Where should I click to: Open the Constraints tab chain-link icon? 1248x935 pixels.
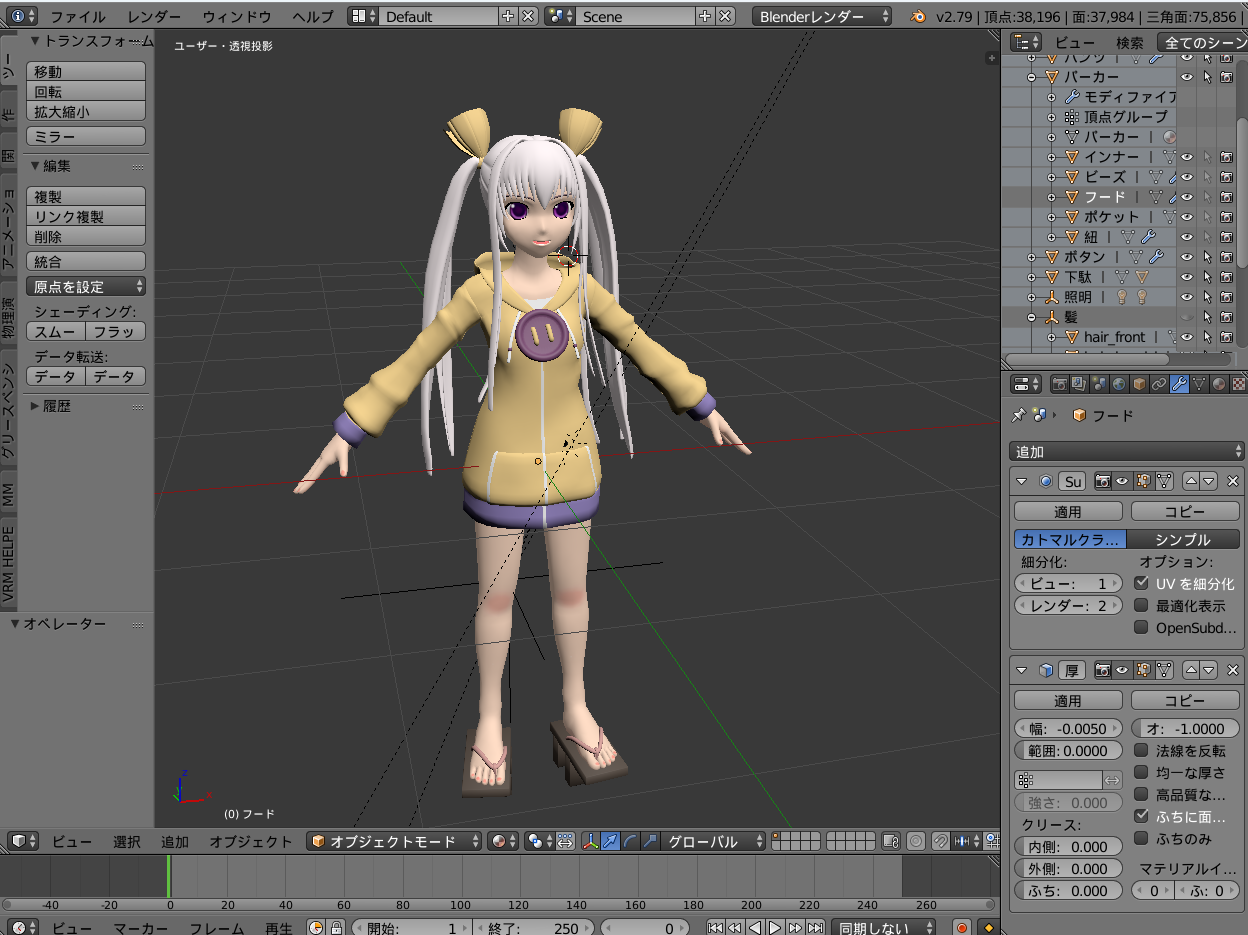[1158, 384]
